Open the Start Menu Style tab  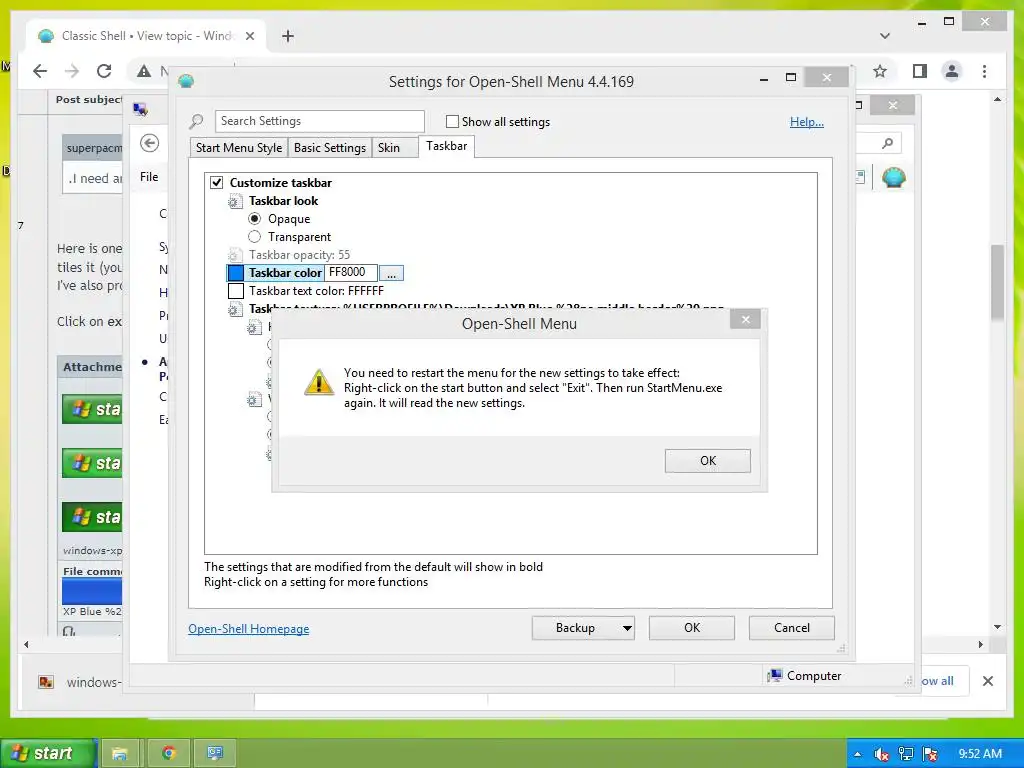point(238,148)
